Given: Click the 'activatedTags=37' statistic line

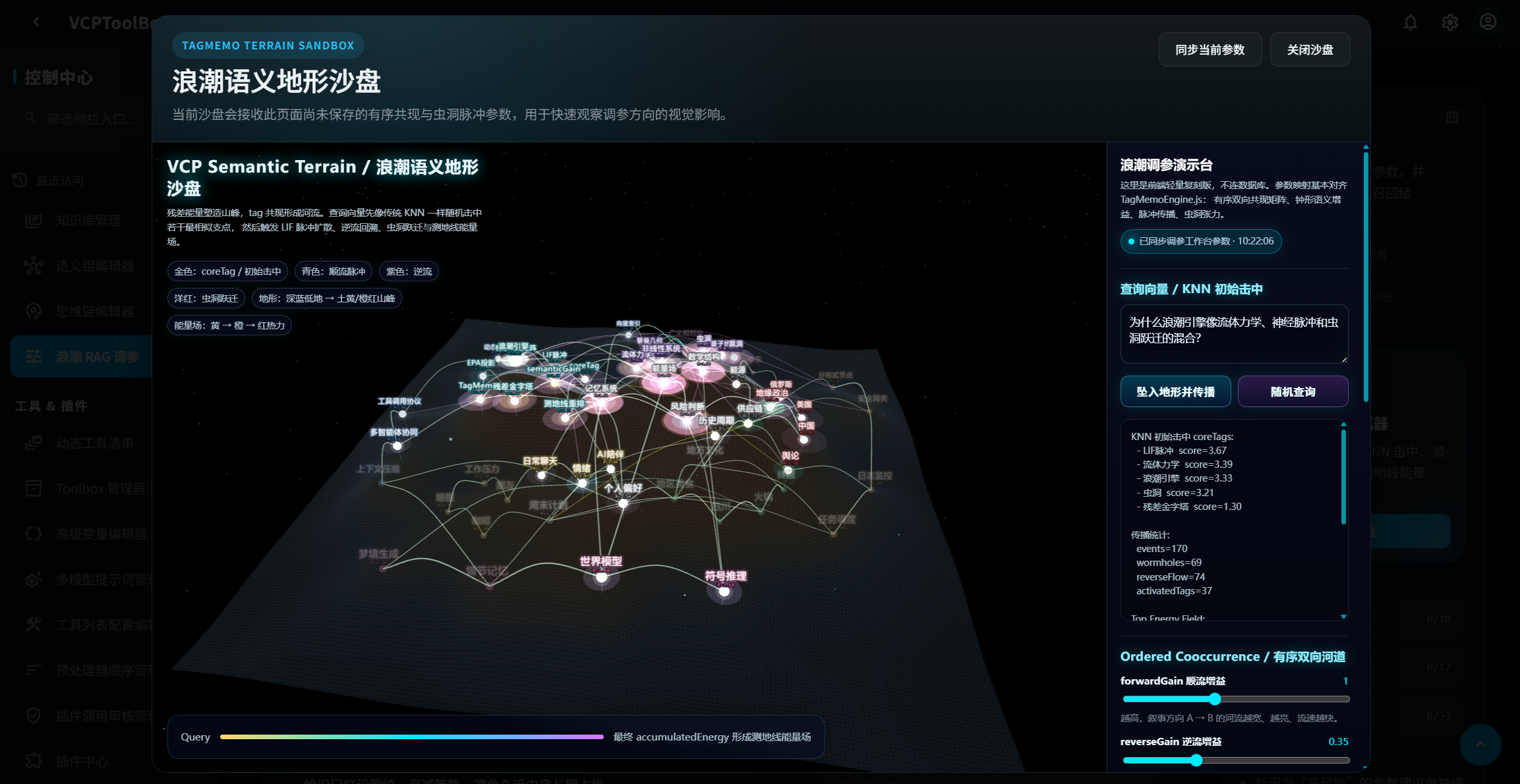Looking at the screenshot, I should [x=1174, y=591].
